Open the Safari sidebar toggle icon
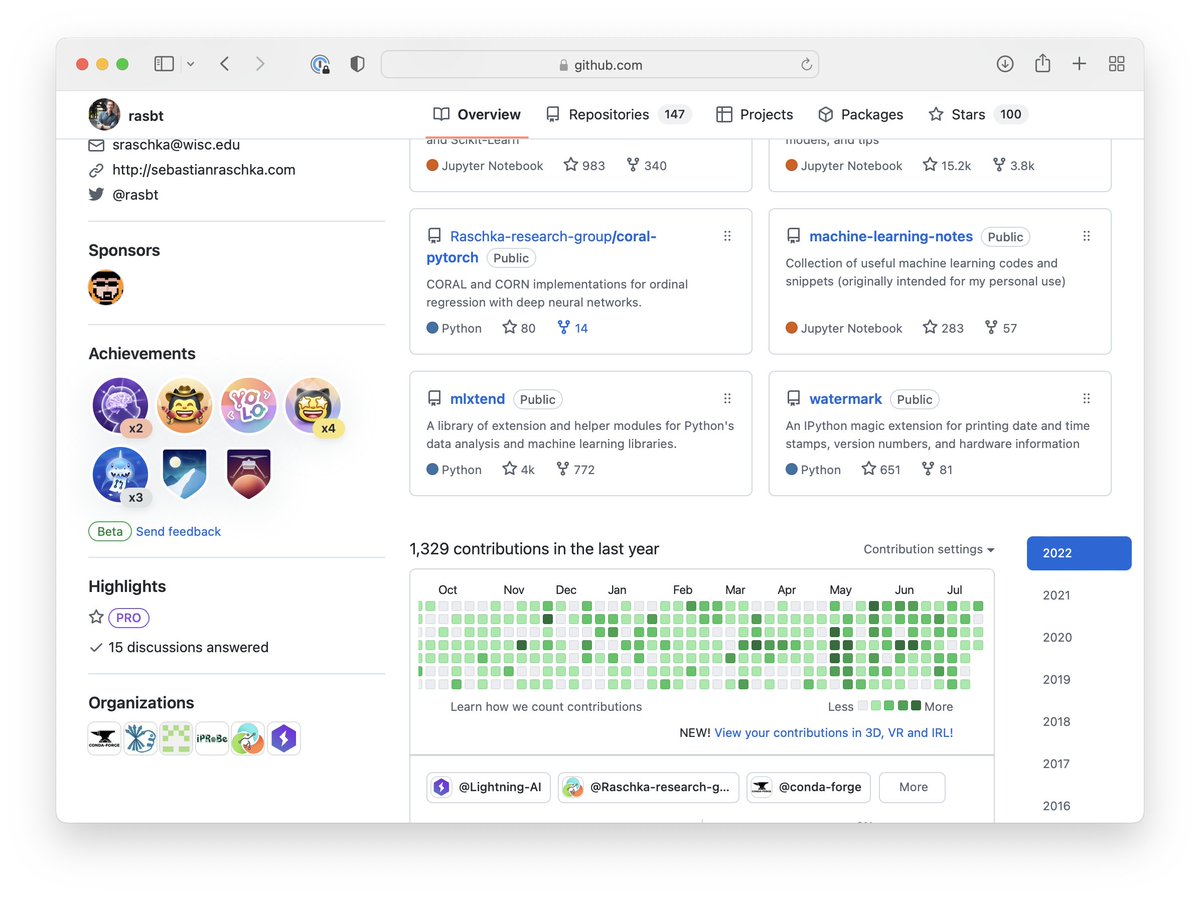 click(164, 64)
